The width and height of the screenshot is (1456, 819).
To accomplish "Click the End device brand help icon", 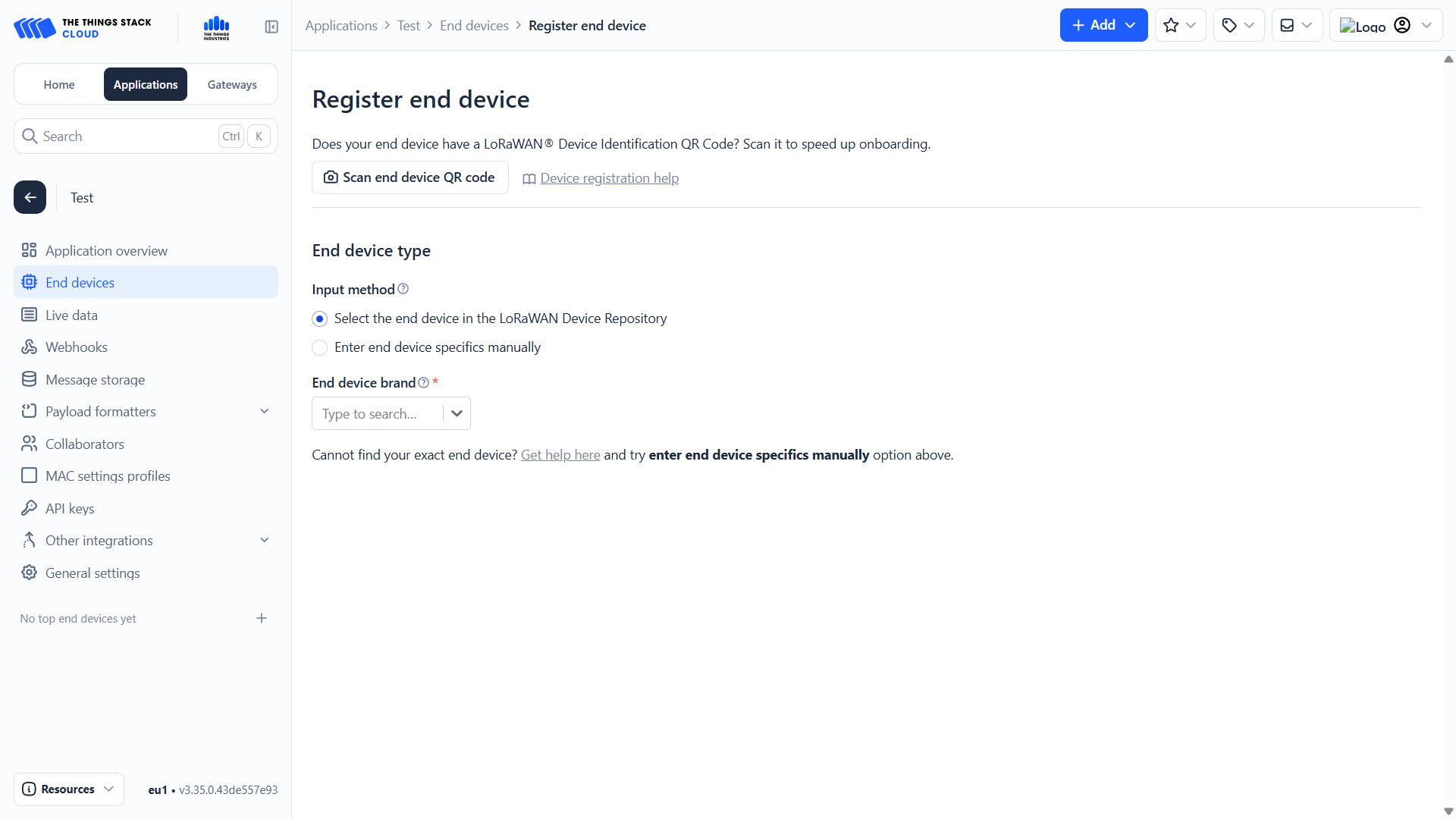I will [x=424, y=383].
